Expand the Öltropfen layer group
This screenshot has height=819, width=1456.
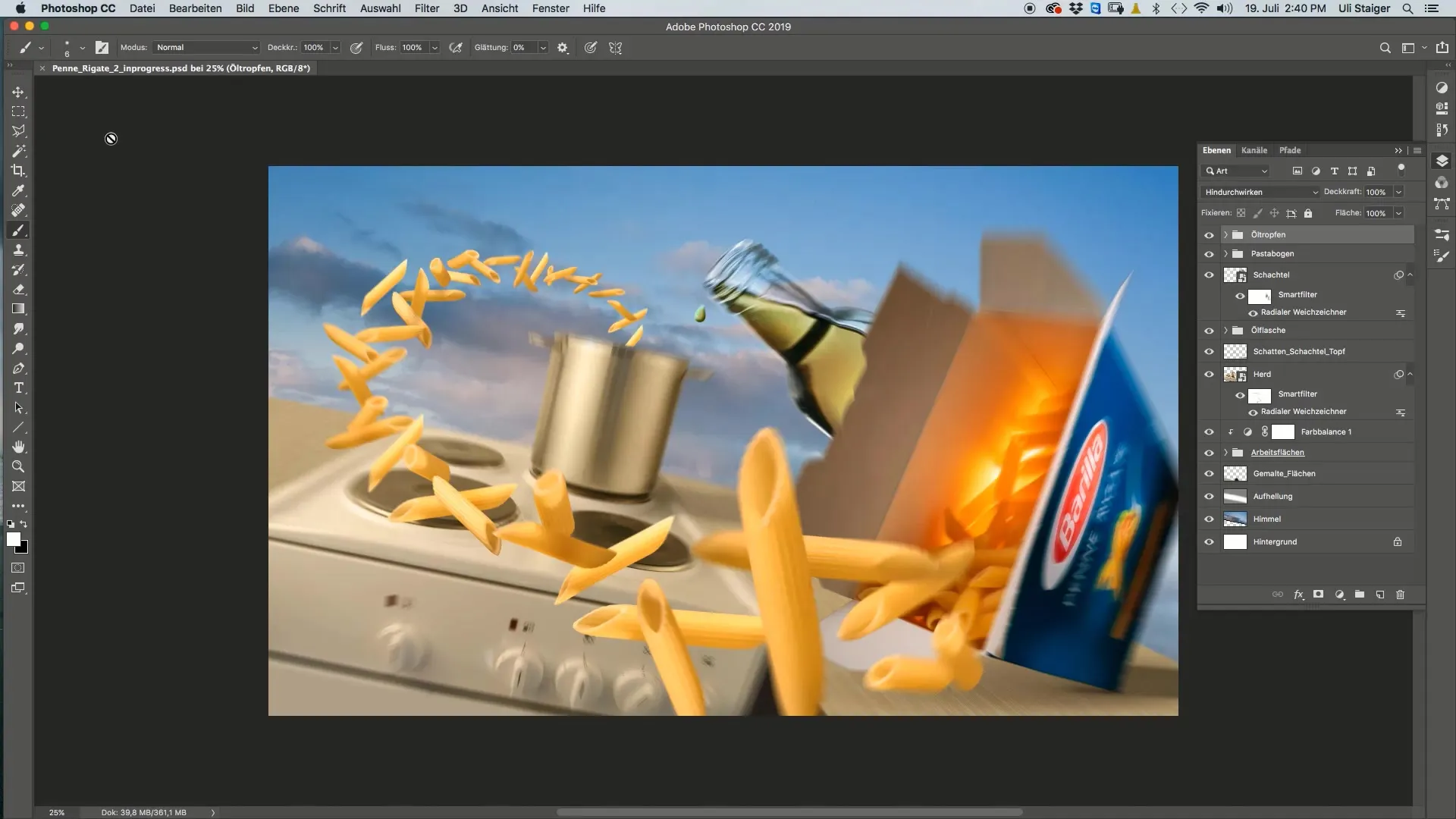point(1225,235)
